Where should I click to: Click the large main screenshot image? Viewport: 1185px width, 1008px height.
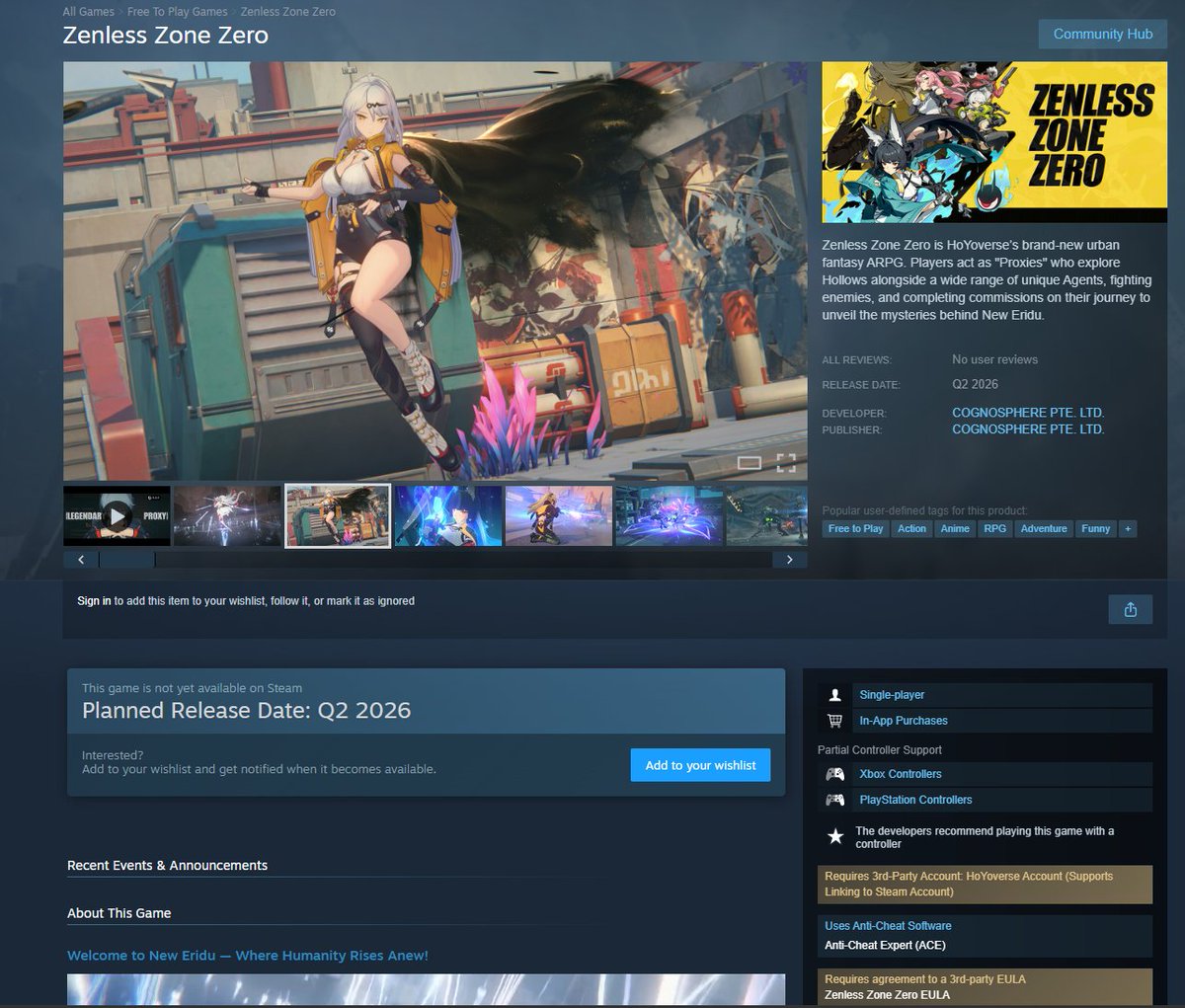435,271
